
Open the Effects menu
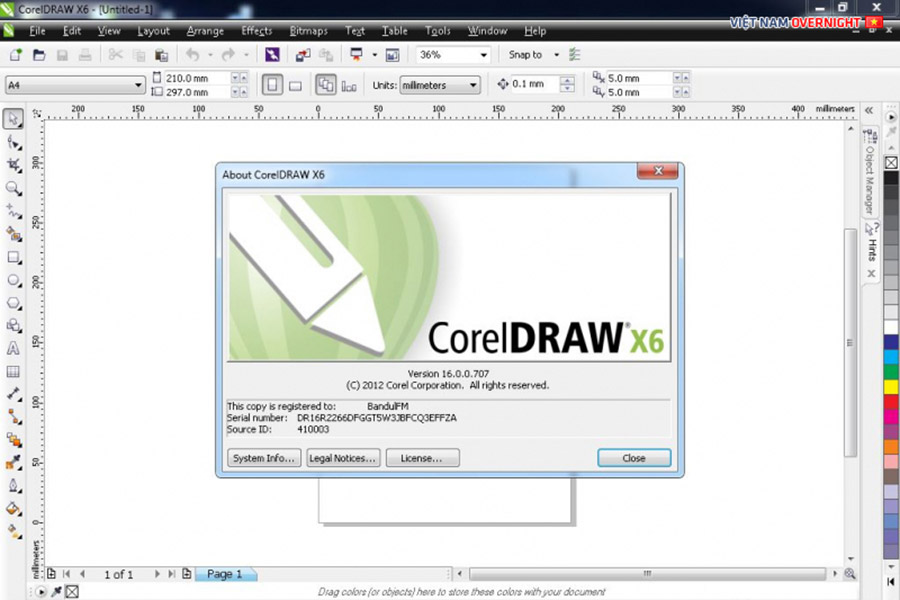coord(257,31)
